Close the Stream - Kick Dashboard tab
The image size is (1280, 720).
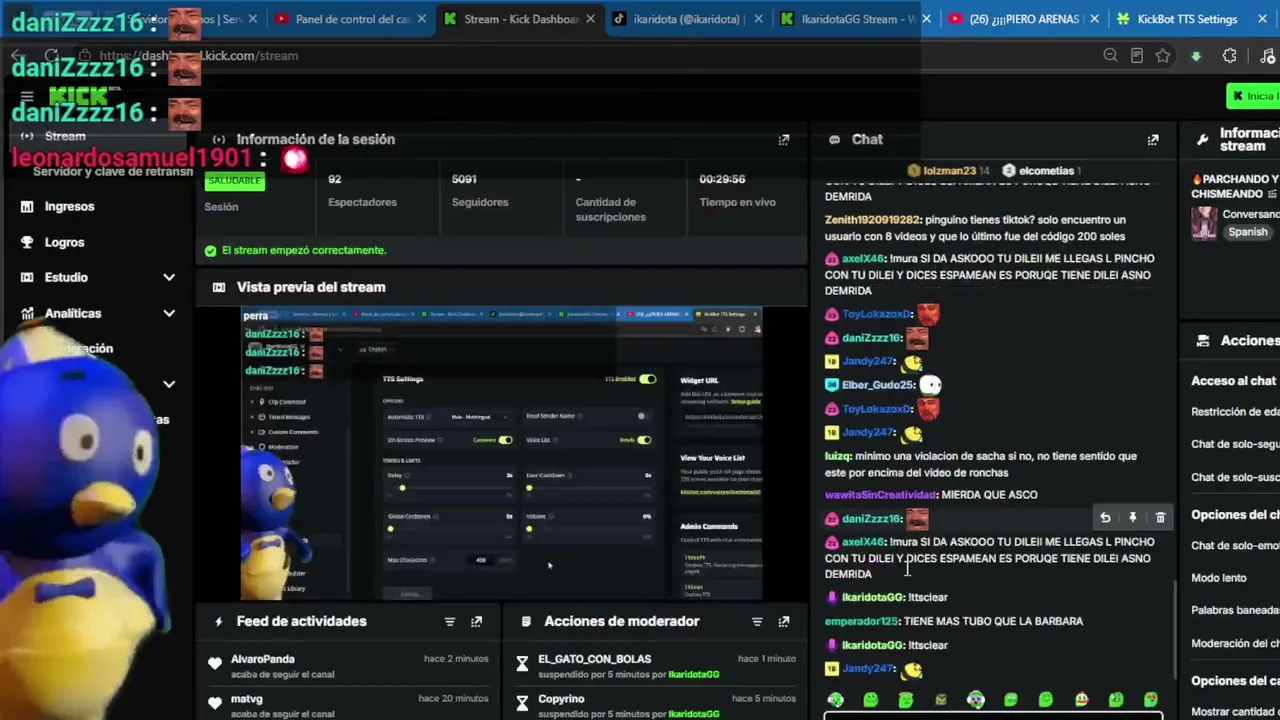click(x=590, y=19)
